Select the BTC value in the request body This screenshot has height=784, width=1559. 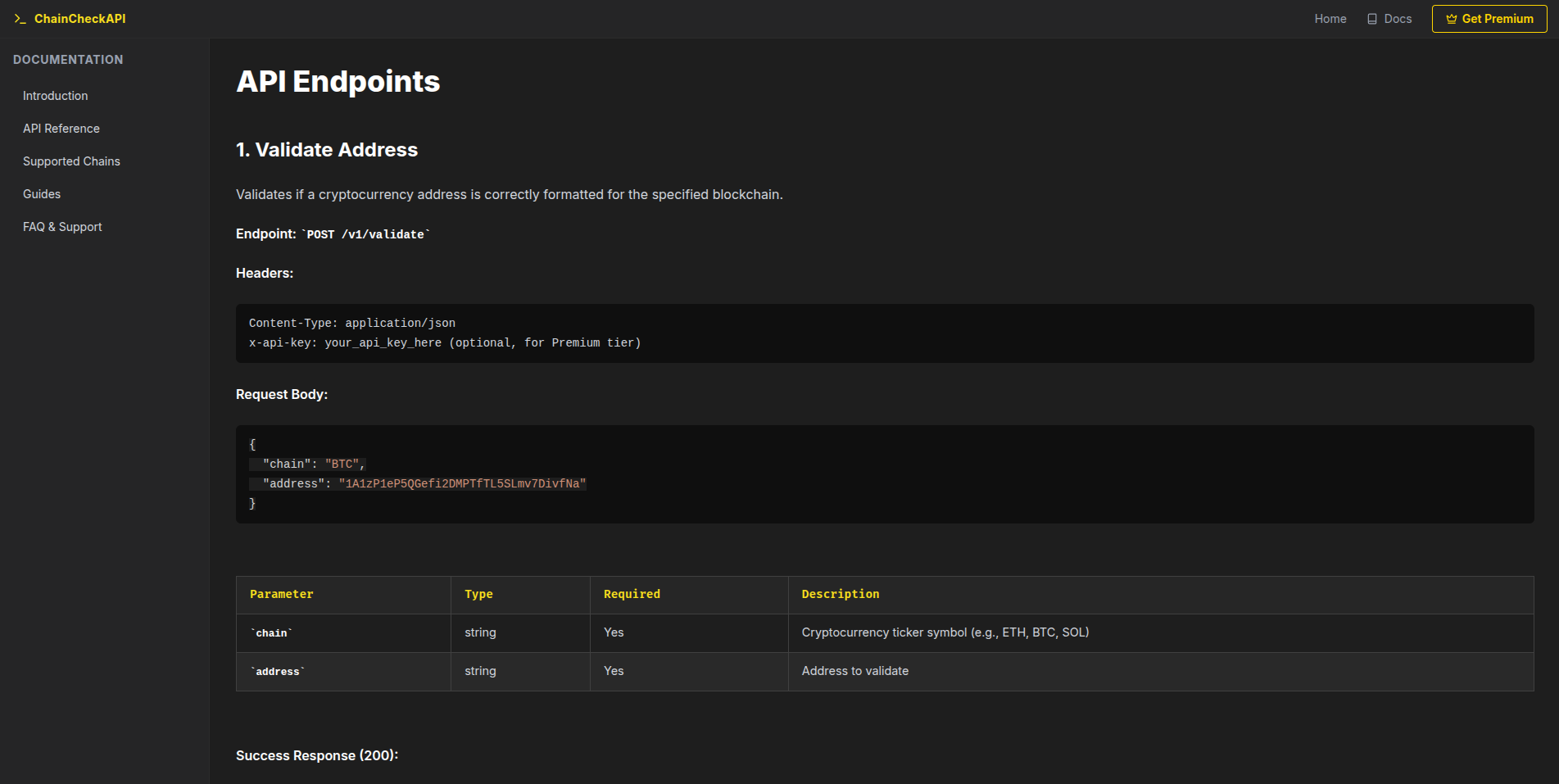tap(344, 464)
